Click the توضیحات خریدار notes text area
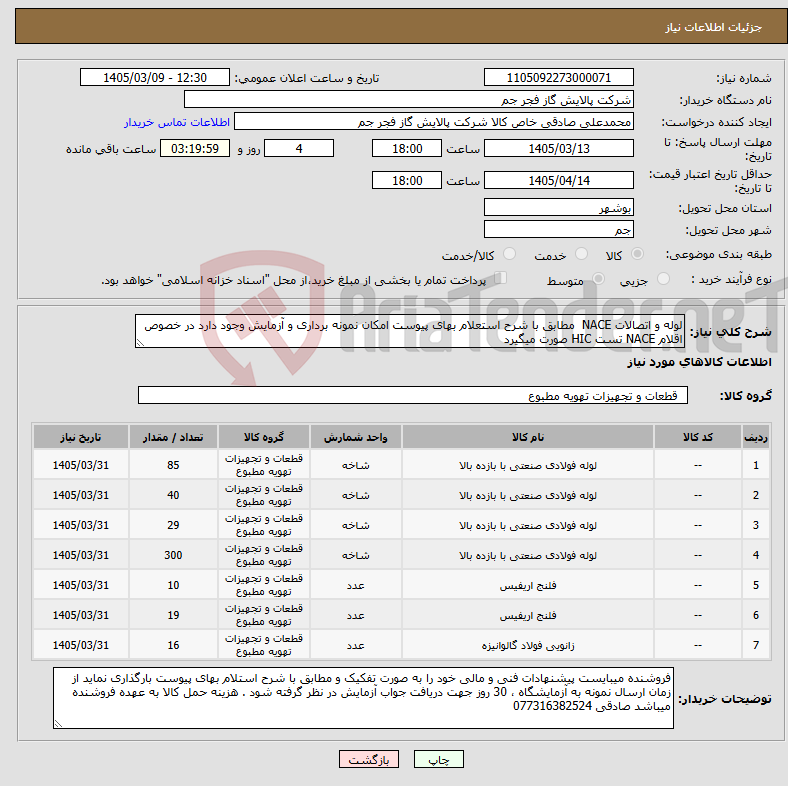The image size is (788, 786). pyautogui.click(x=363, y=698)
